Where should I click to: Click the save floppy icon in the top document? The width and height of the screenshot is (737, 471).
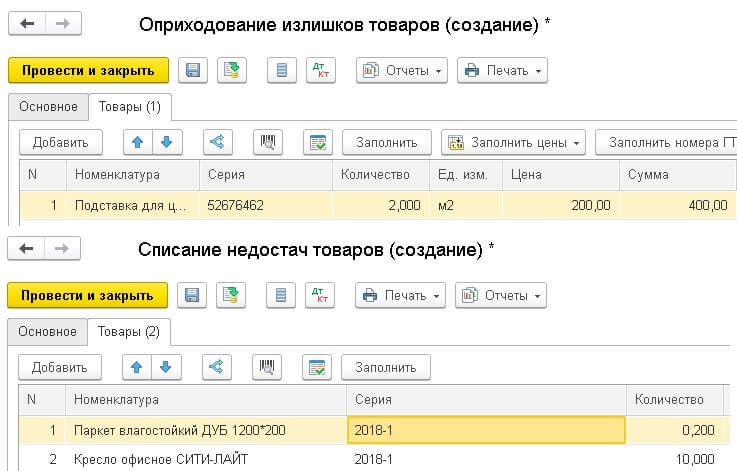click(193, 71)
